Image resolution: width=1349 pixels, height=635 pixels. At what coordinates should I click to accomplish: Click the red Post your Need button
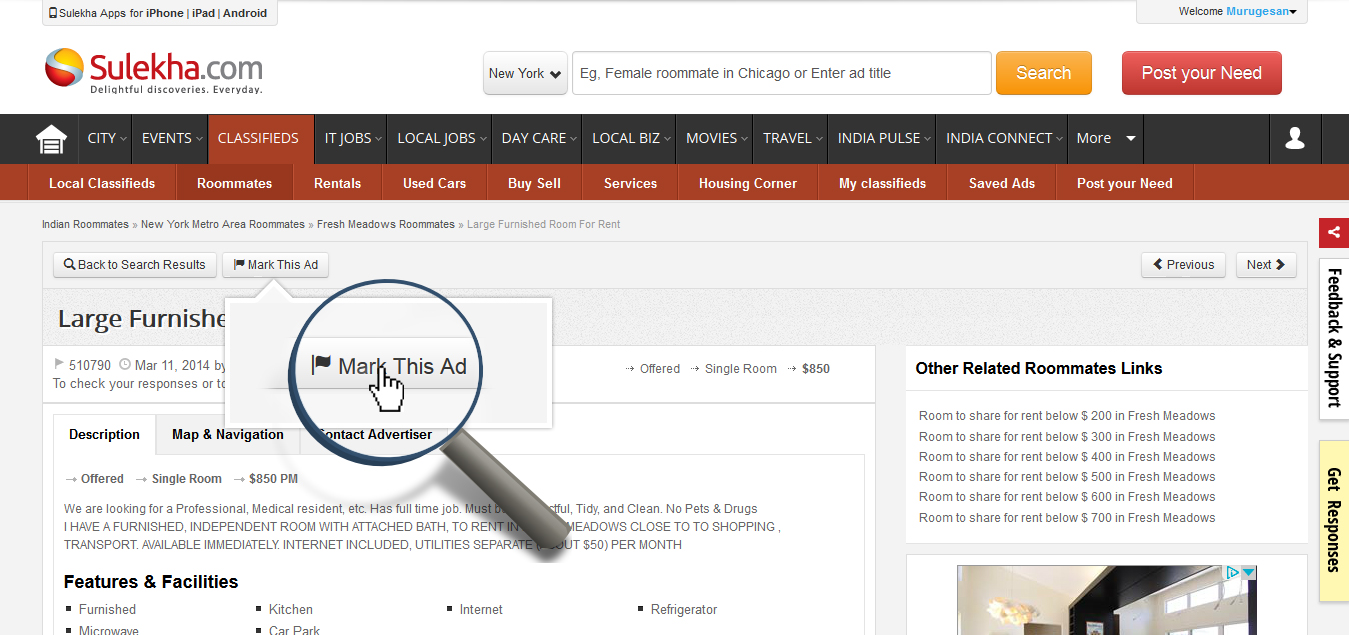click(1201, 73)
